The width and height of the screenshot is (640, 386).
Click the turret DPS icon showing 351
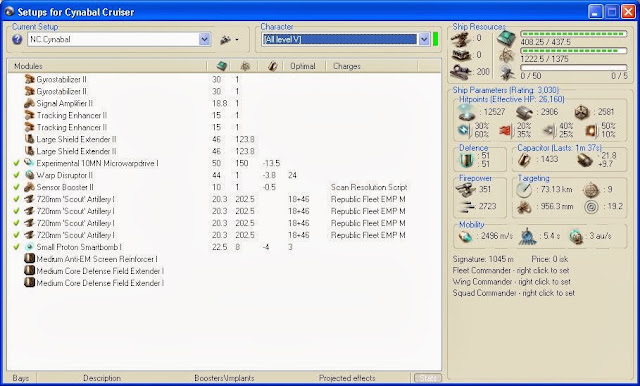click(x=465, y=189)
